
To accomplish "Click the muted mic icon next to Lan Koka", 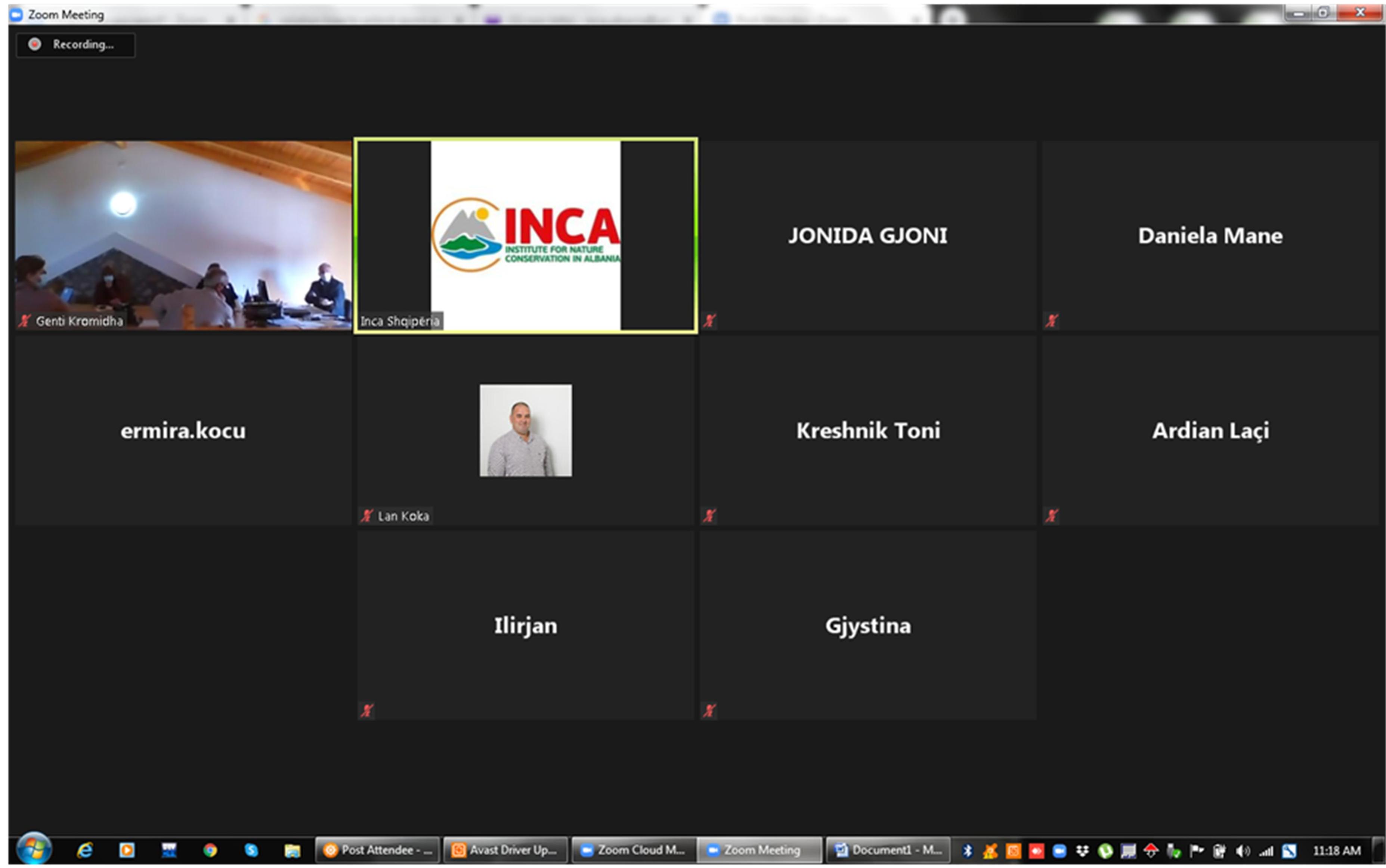I will [x=367, y=515].
